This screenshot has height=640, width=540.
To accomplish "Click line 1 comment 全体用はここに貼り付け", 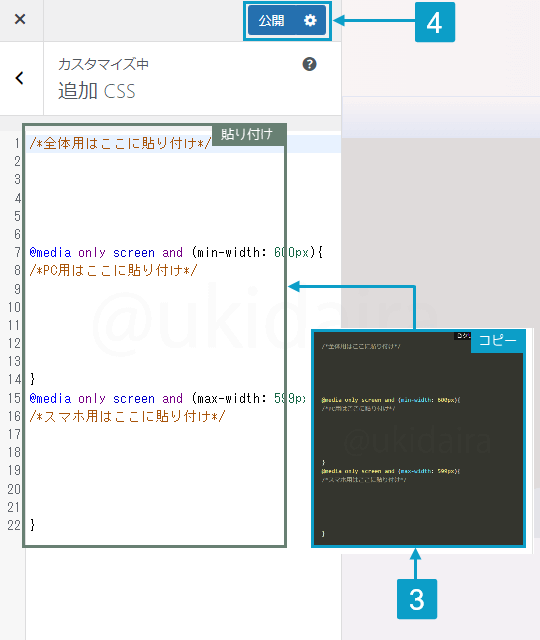I will click(x=121, y=143).
